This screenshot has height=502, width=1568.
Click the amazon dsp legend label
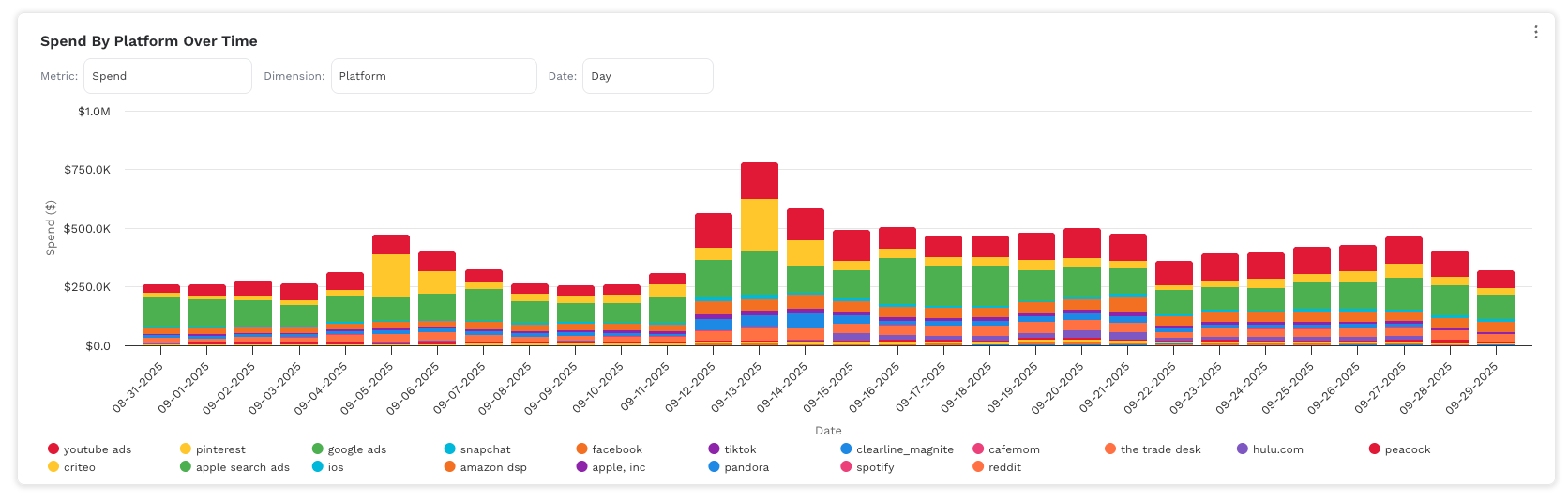(x=493, y=467)
